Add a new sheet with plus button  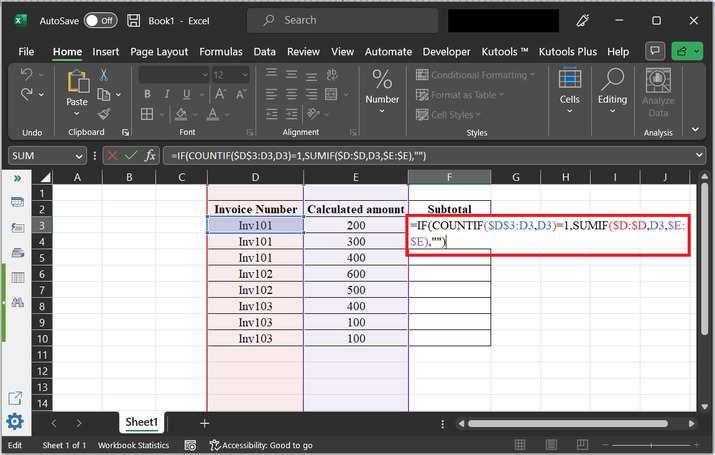coord(204,423)
